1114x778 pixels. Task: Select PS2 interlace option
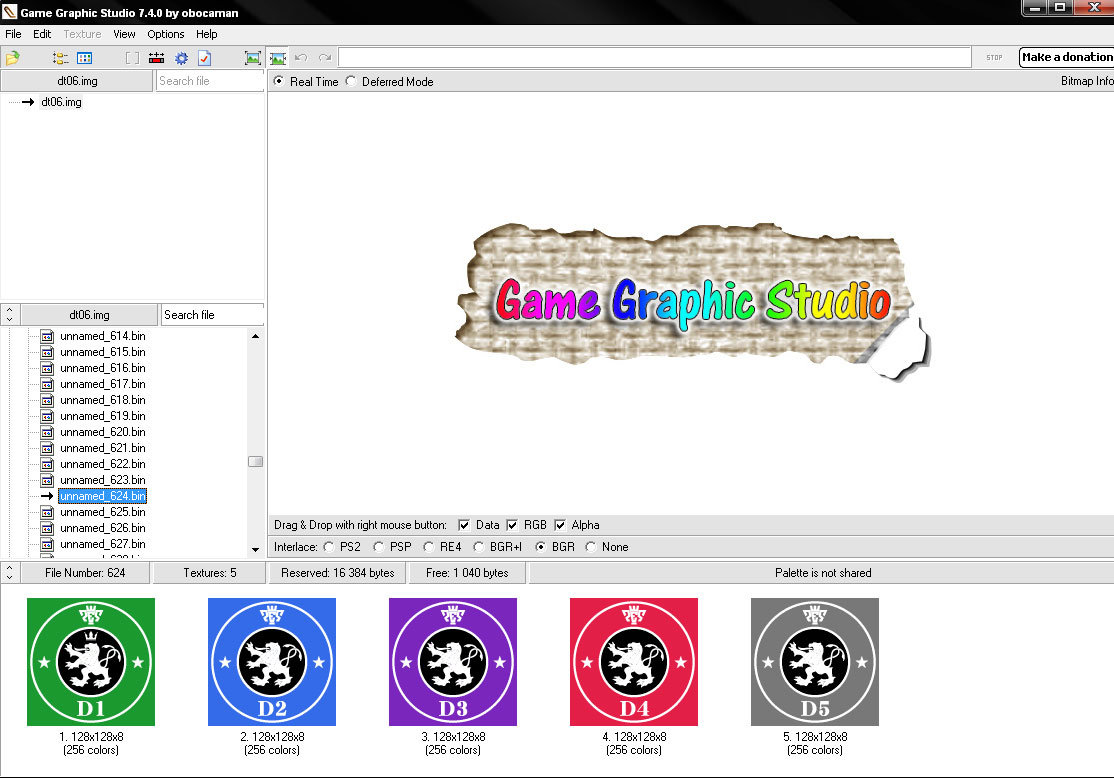[x=328, y=547]
